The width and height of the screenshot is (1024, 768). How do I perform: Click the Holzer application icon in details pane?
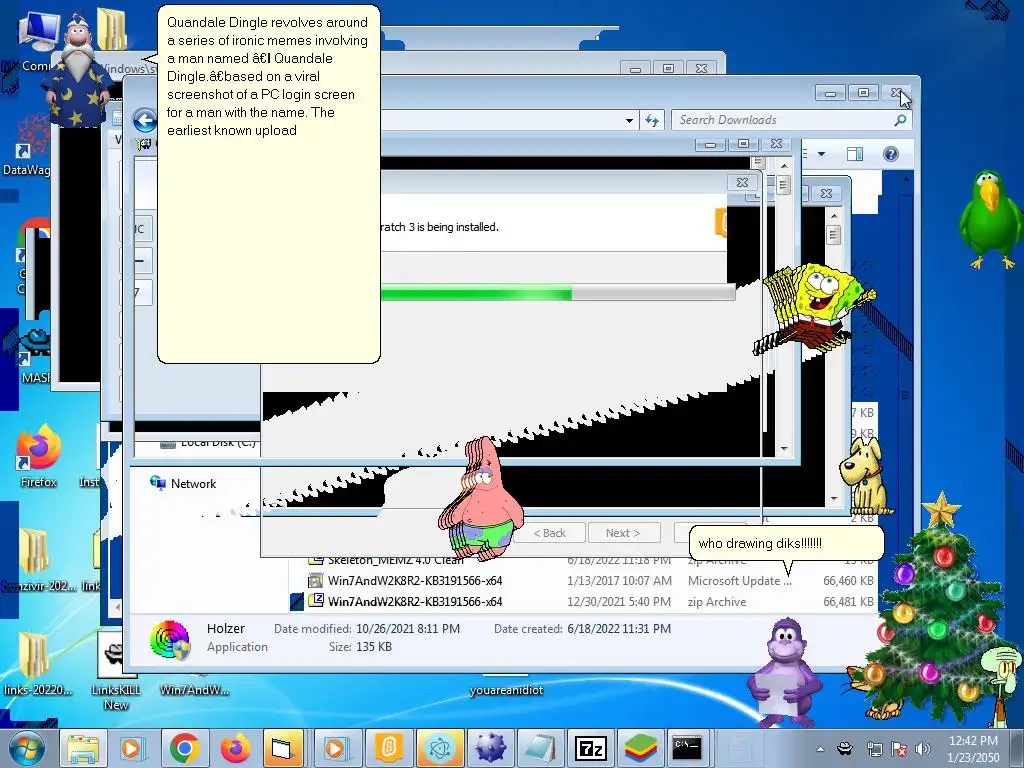coord(170,639)
